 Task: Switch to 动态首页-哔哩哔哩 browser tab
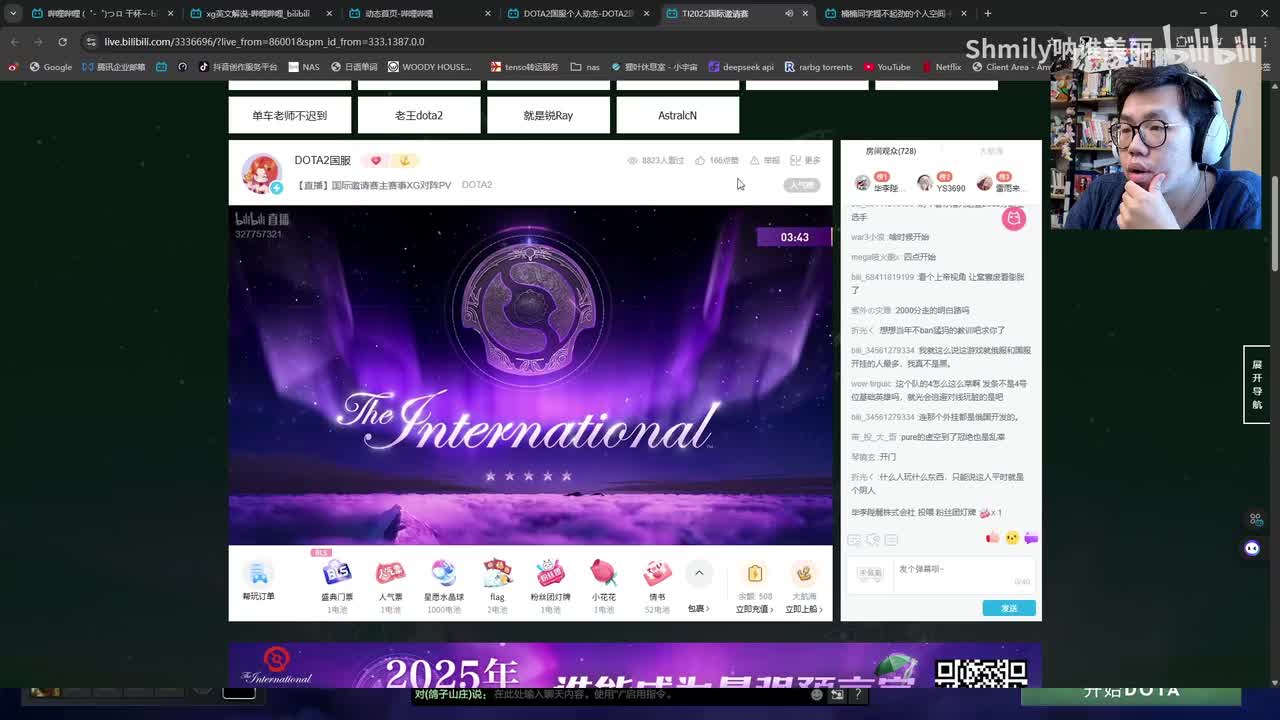coord(417,13)
